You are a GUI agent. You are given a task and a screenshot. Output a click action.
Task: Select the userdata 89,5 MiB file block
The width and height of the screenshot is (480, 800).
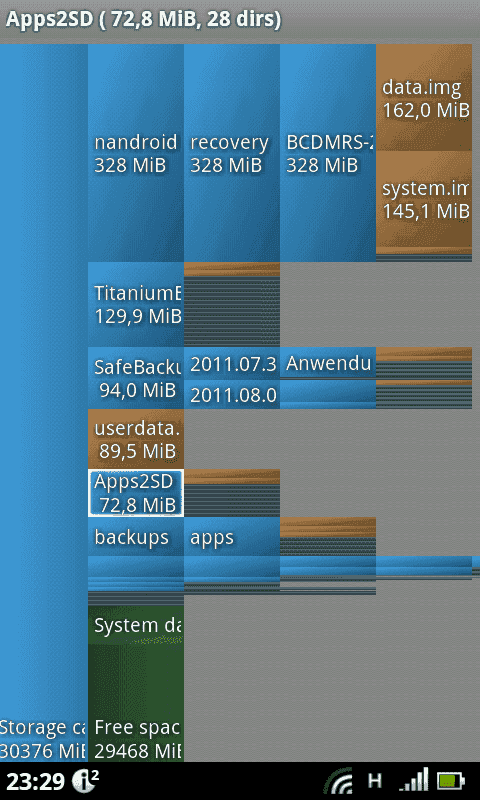[136, 439]
